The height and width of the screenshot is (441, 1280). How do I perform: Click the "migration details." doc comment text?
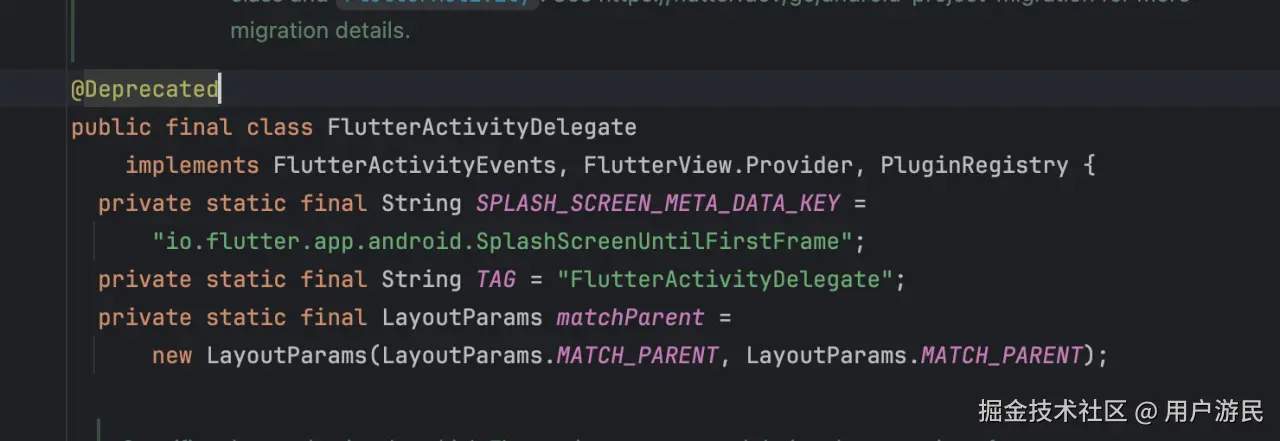320,31
